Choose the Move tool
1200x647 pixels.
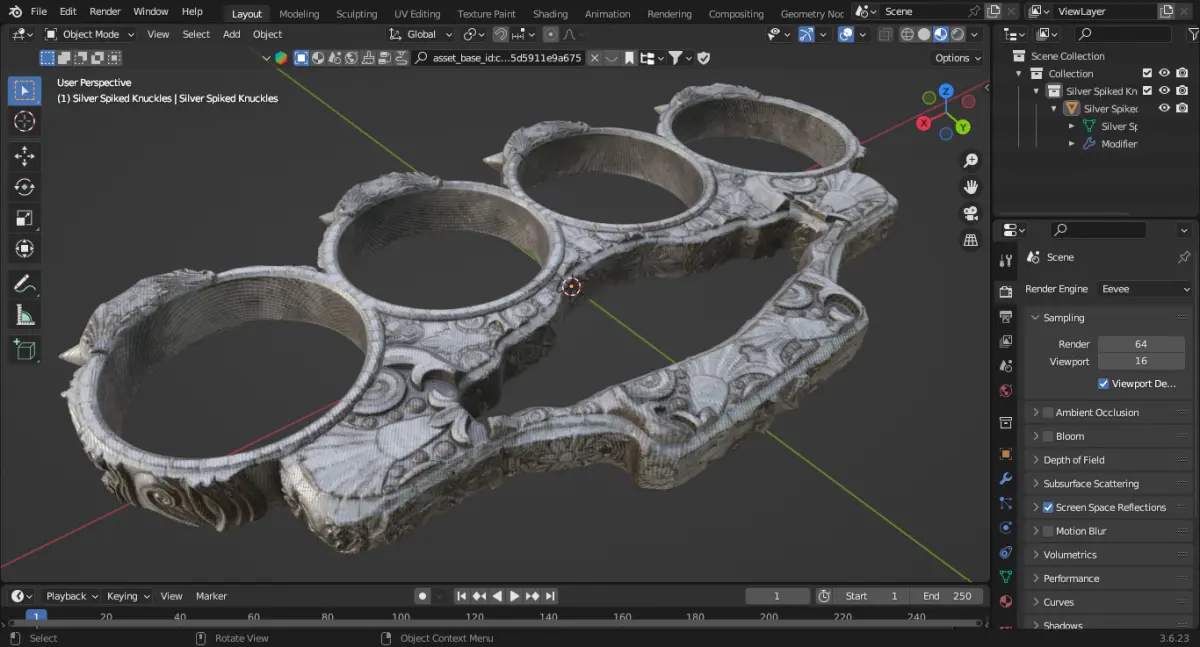(25, 156)
